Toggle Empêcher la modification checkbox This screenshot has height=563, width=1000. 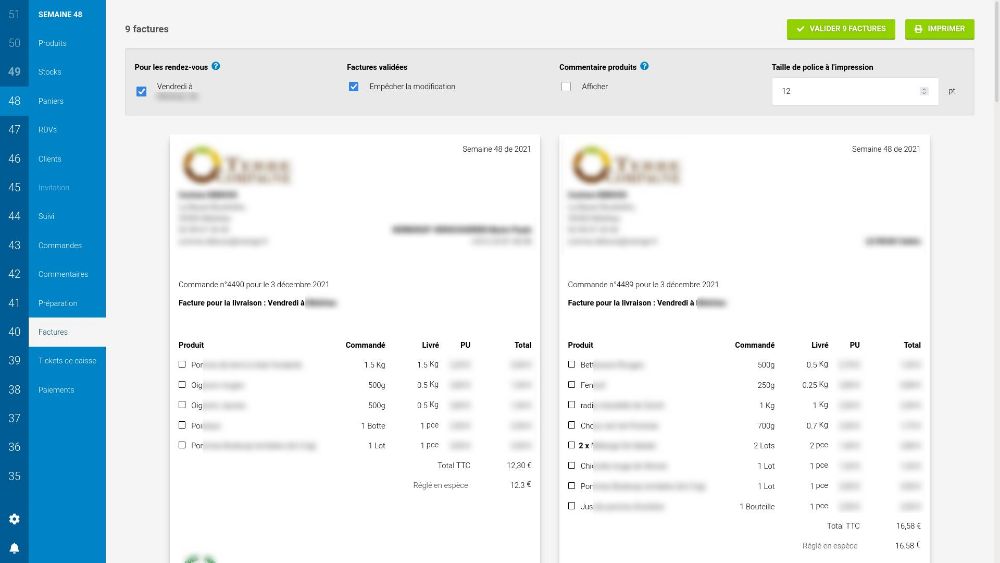pyautogui.click(x=354, y=87)
